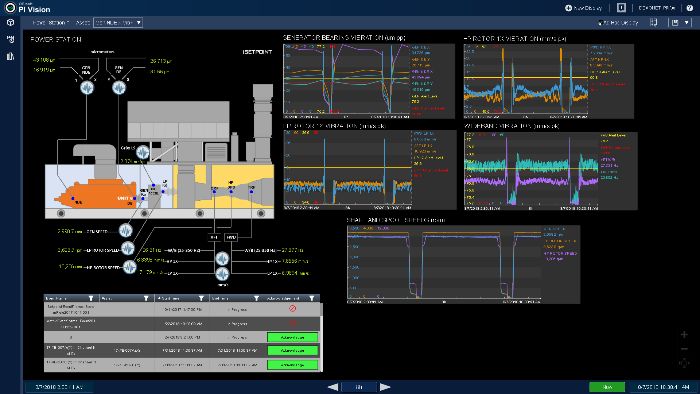This screenshot has width=700, height=394.
Task: Click New Display in top bar
Action: (583, 8)
